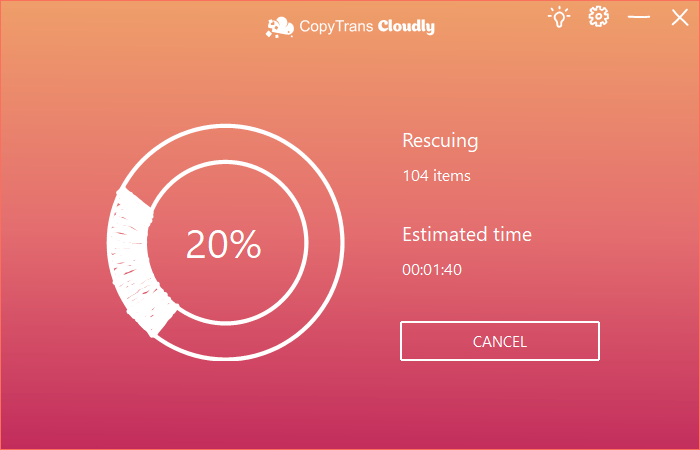This screenshot has width=700, height=450.
Task: Minimize the Cloudly window
Action: (x=638, y=17)
